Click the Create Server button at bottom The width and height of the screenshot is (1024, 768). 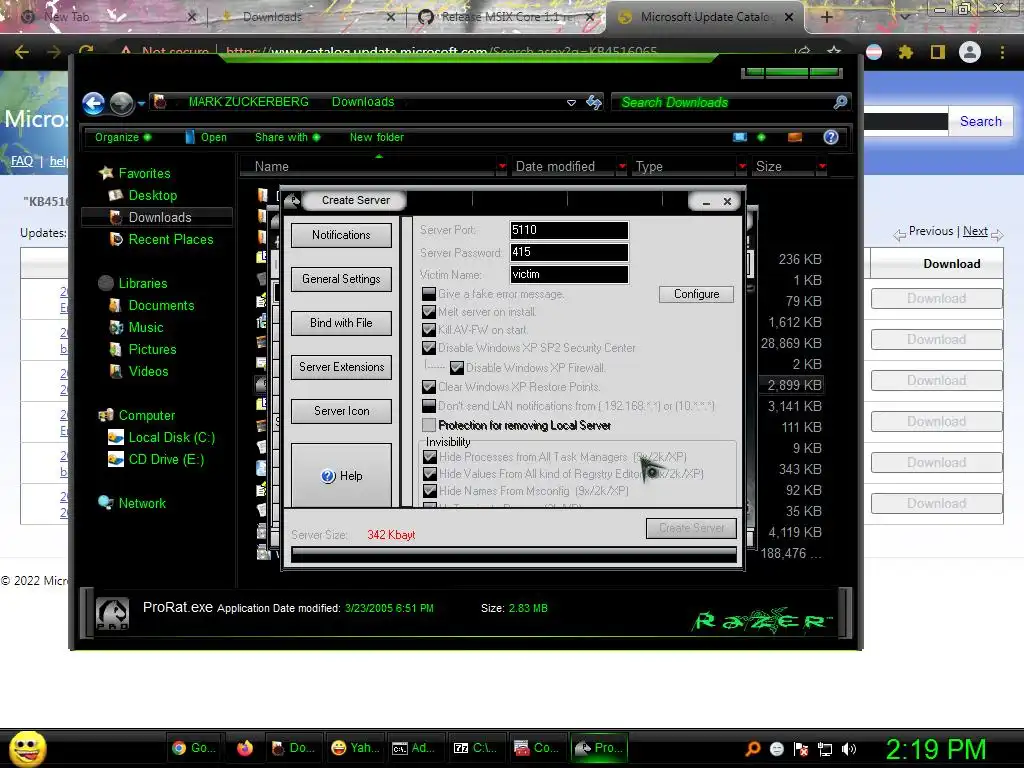691,528
